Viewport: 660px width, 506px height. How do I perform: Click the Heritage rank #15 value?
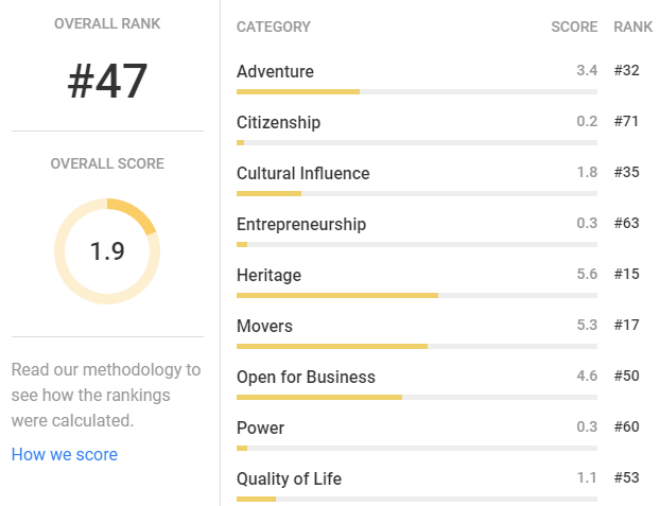pyautogui.click(x=627, y=274)
